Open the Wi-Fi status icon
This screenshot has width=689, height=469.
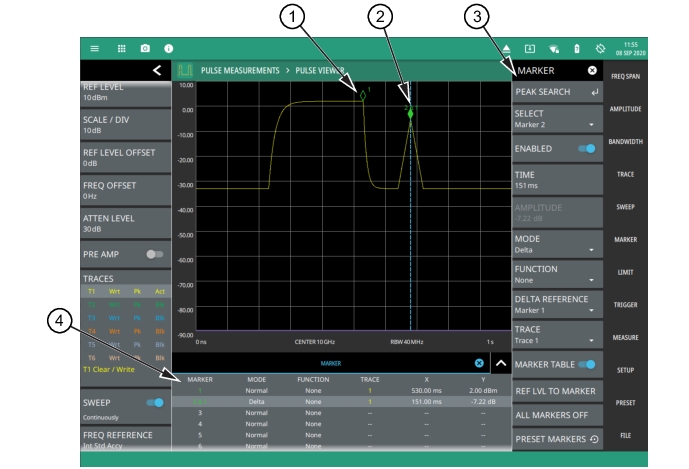554,49
